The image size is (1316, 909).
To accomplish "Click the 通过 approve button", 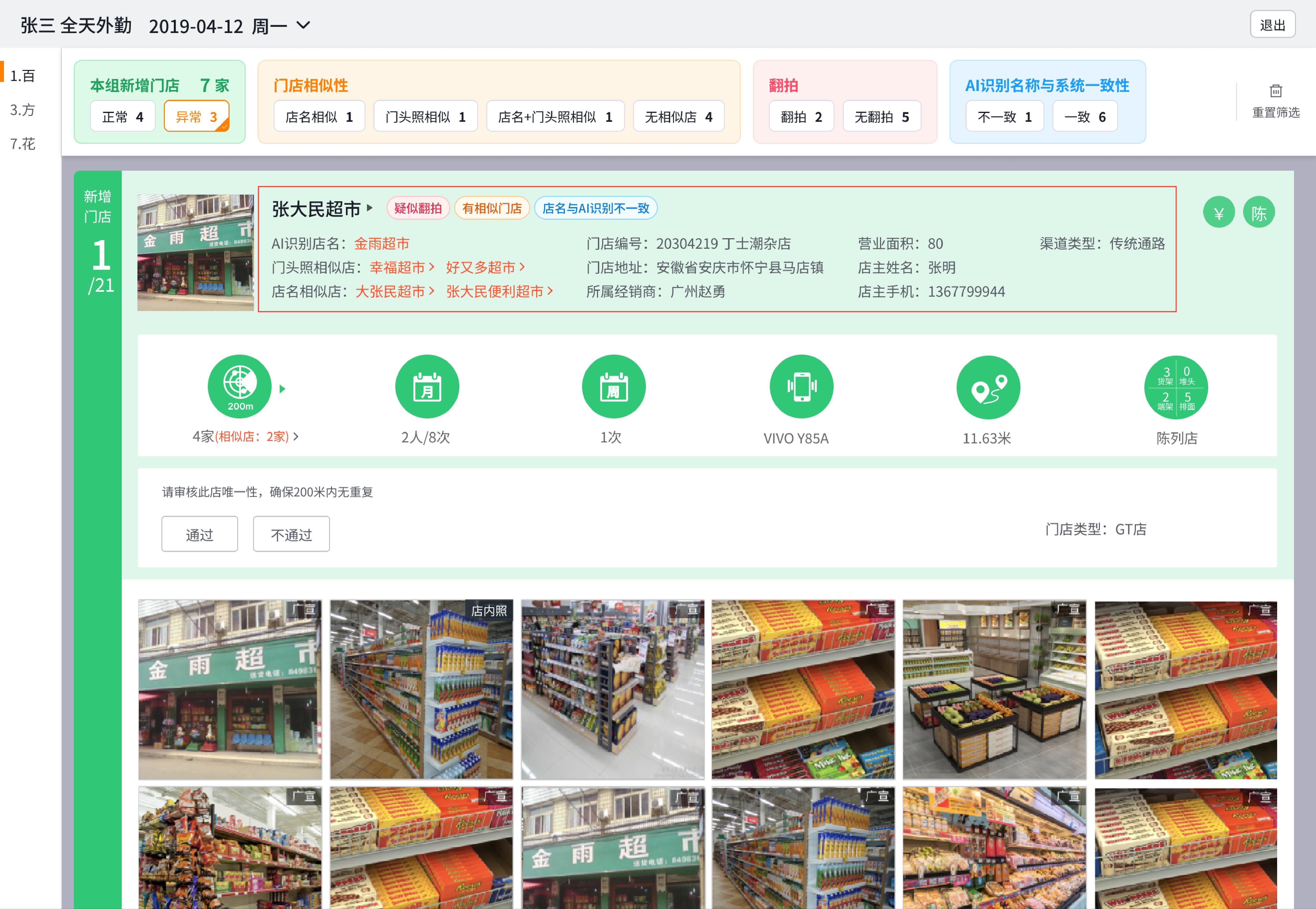I will [x=199, y=534].
